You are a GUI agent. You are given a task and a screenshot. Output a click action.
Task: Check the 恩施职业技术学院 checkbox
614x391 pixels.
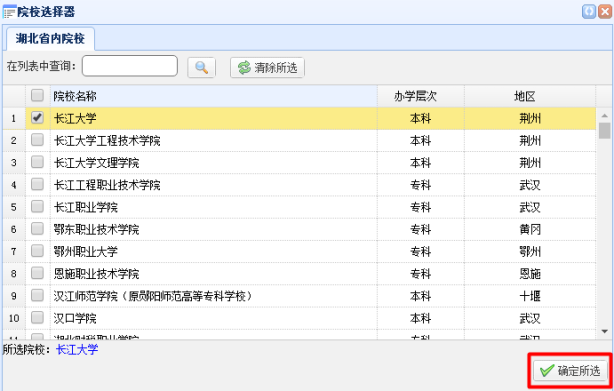pos(37,273)
